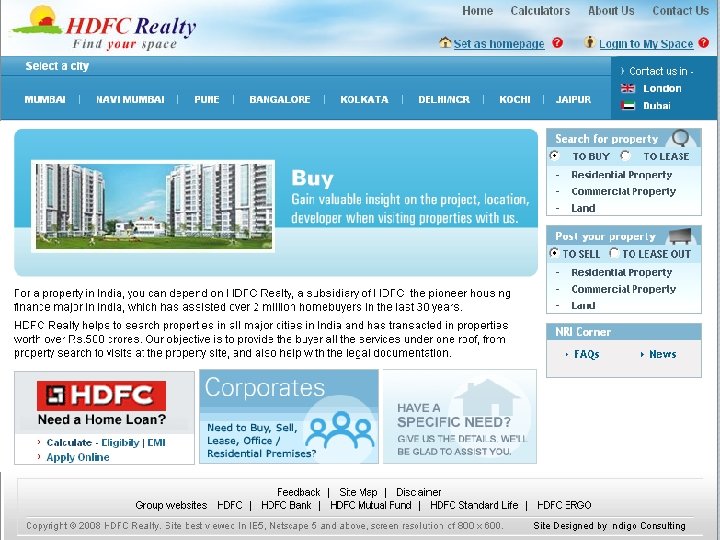Screen dimensions: 720x540
Task: Click the Buy heading in the banner
Action: click(x=312, y=178)
